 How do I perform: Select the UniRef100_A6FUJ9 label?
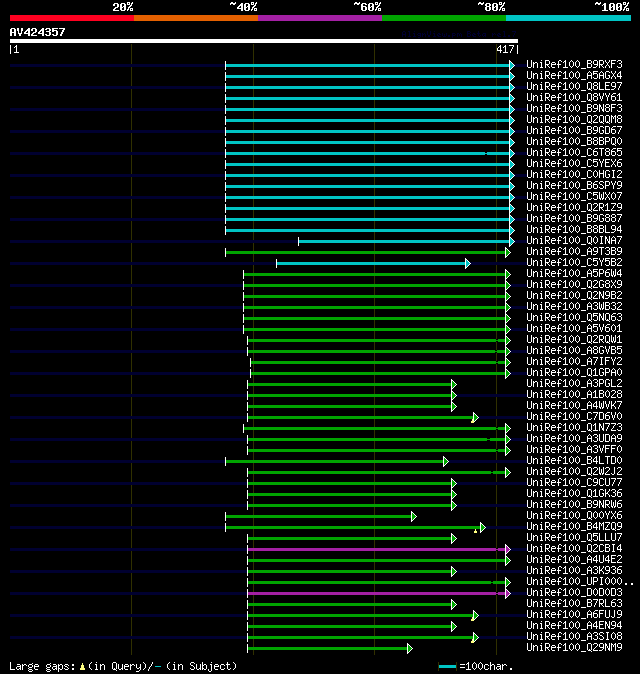(x=574, y=614)
